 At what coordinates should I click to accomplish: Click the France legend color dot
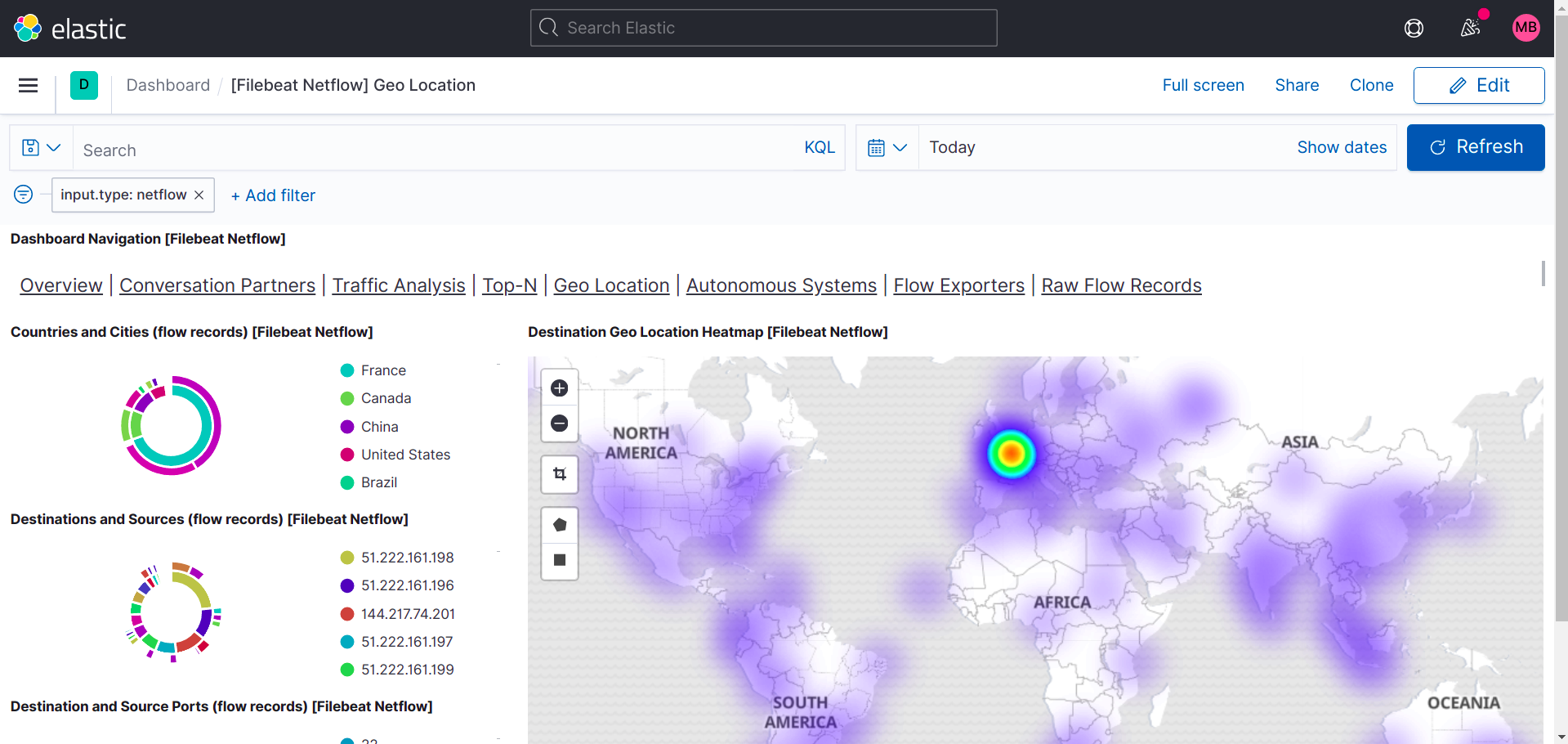(x=347, y=370)
